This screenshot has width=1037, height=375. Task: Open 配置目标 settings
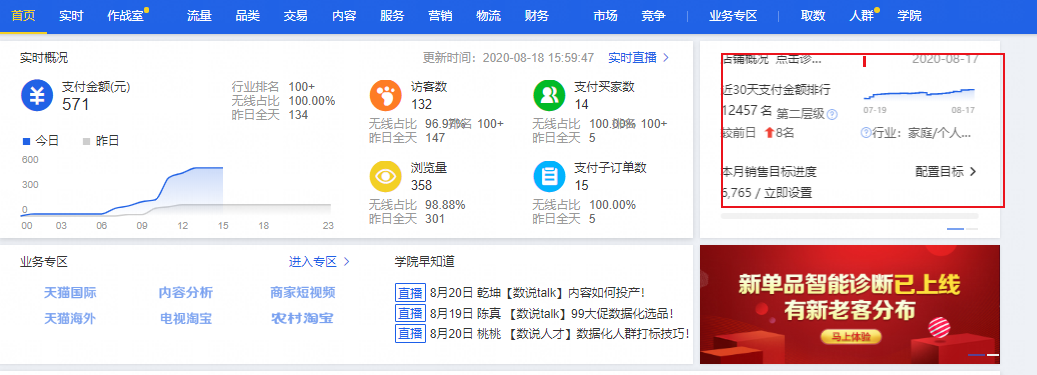coord(946,172)
